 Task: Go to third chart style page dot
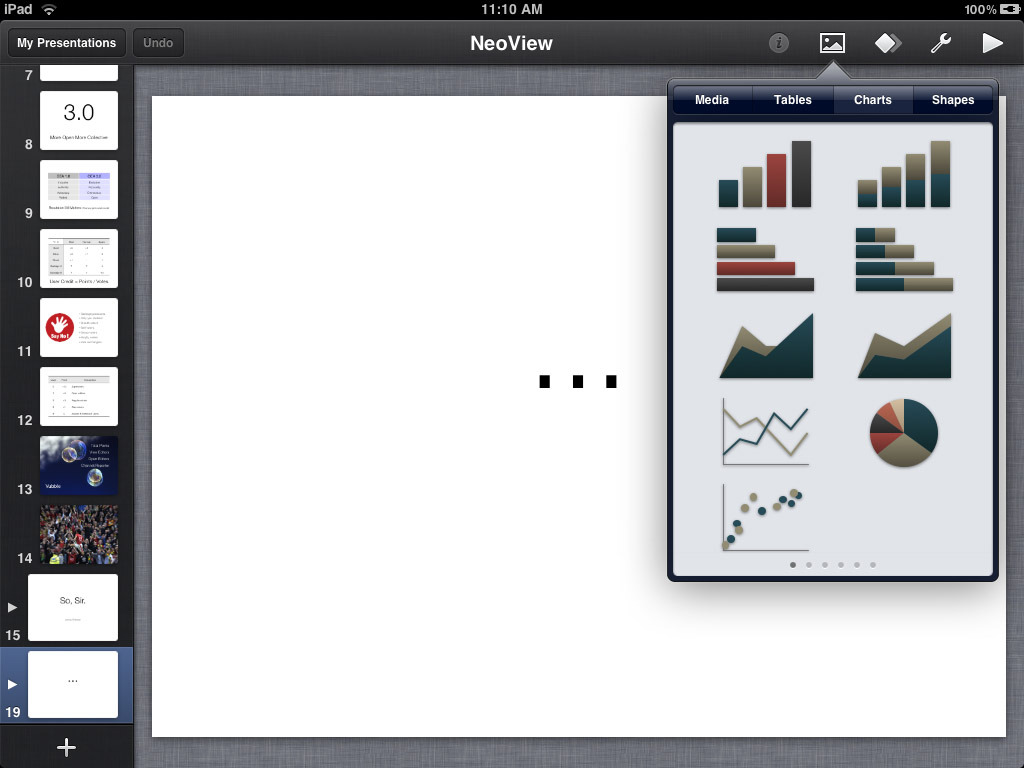pyautogui.click(x=825, y=565)
